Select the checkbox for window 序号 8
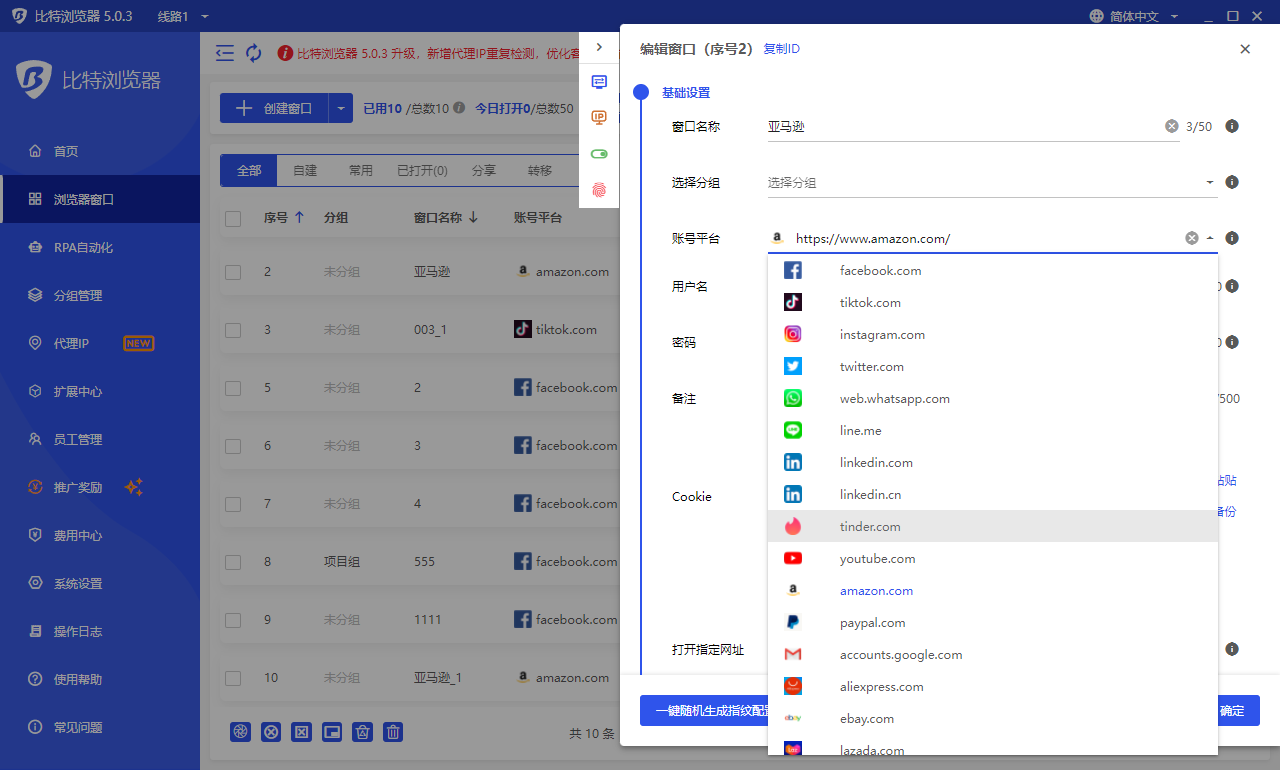 [x=233, y=561]
